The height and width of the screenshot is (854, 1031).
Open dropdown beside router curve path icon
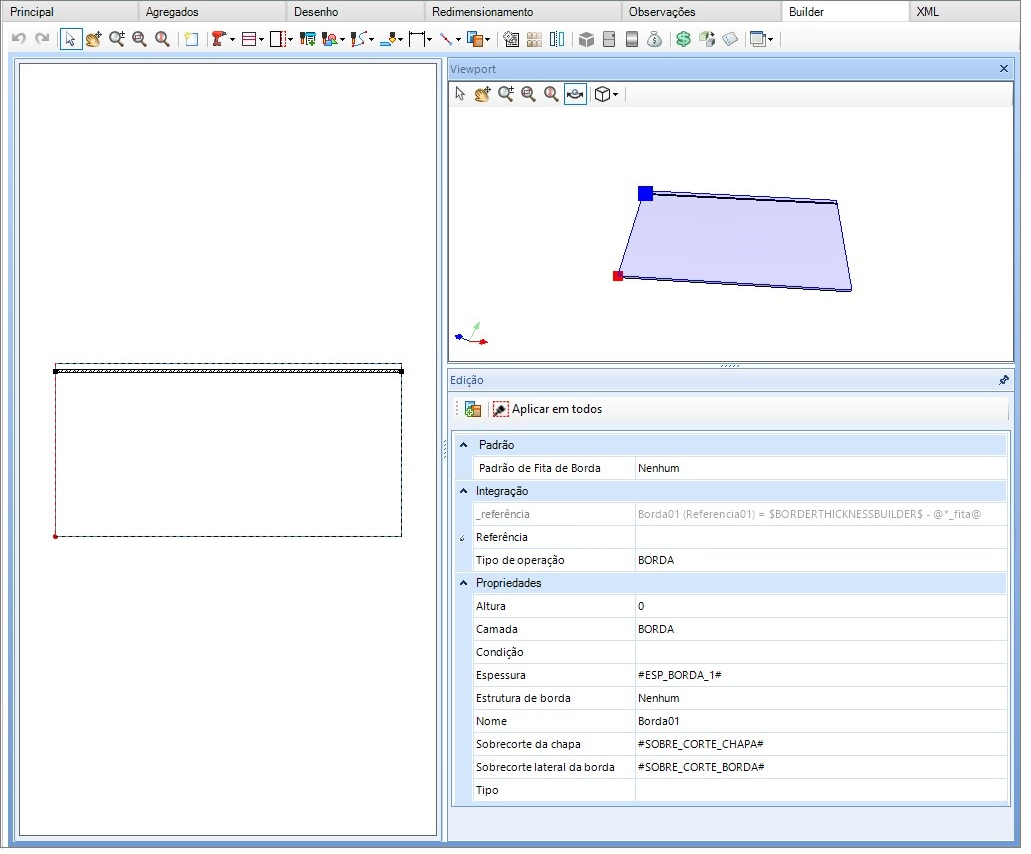372,40
